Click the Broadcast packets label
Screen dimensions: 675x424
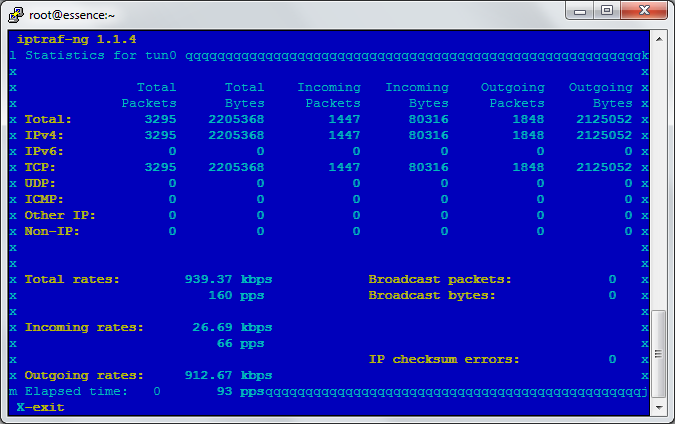tap(440, 279)
